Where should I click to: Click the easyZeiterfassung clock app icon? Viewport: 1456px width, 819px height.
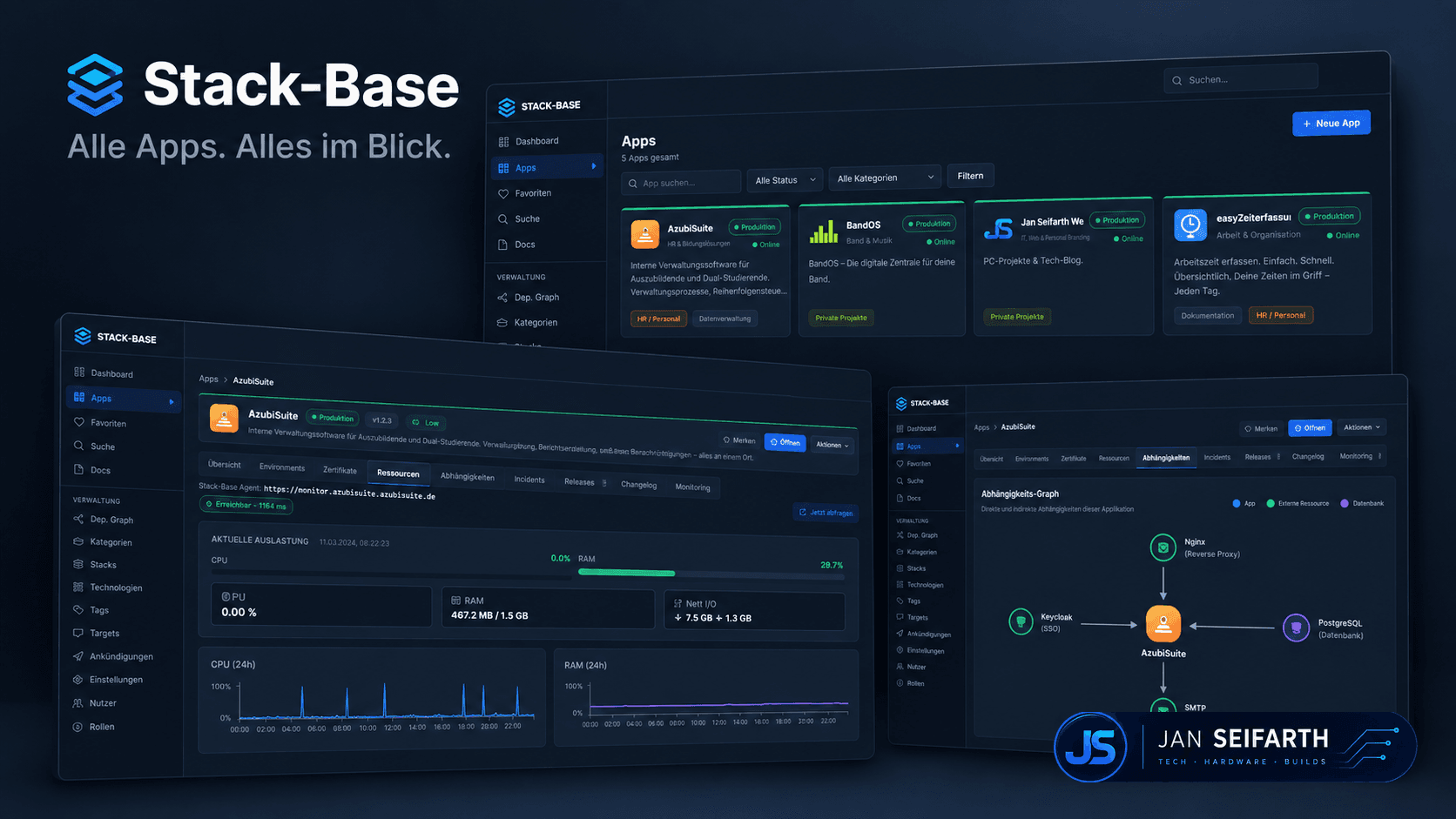[1190, 225]
